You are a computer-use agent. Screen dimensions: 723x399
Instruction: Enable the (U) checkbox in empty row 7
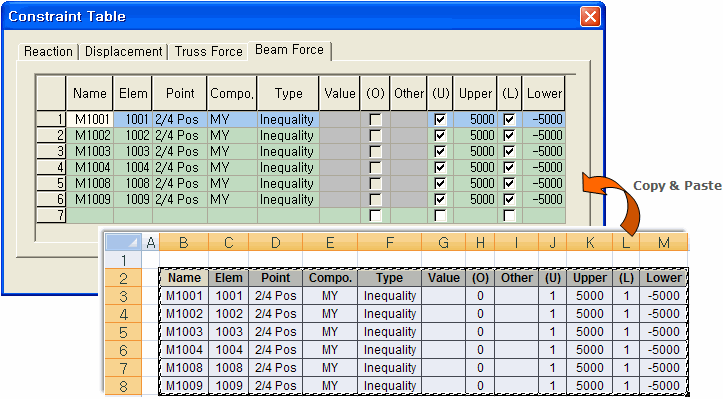tap(440, 215)
